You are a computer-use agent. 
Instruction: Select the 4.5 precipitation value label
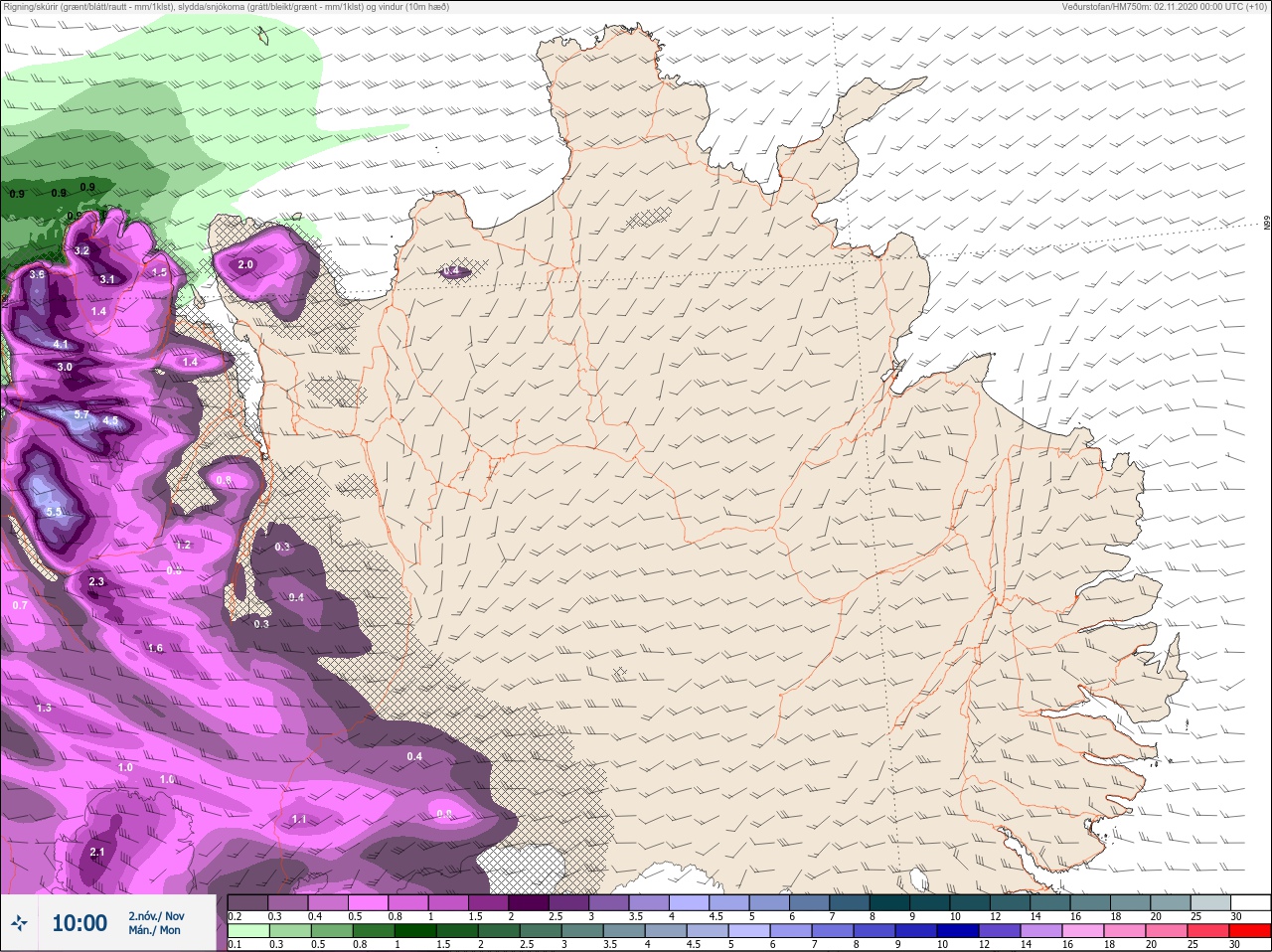[x=110, y=421]
